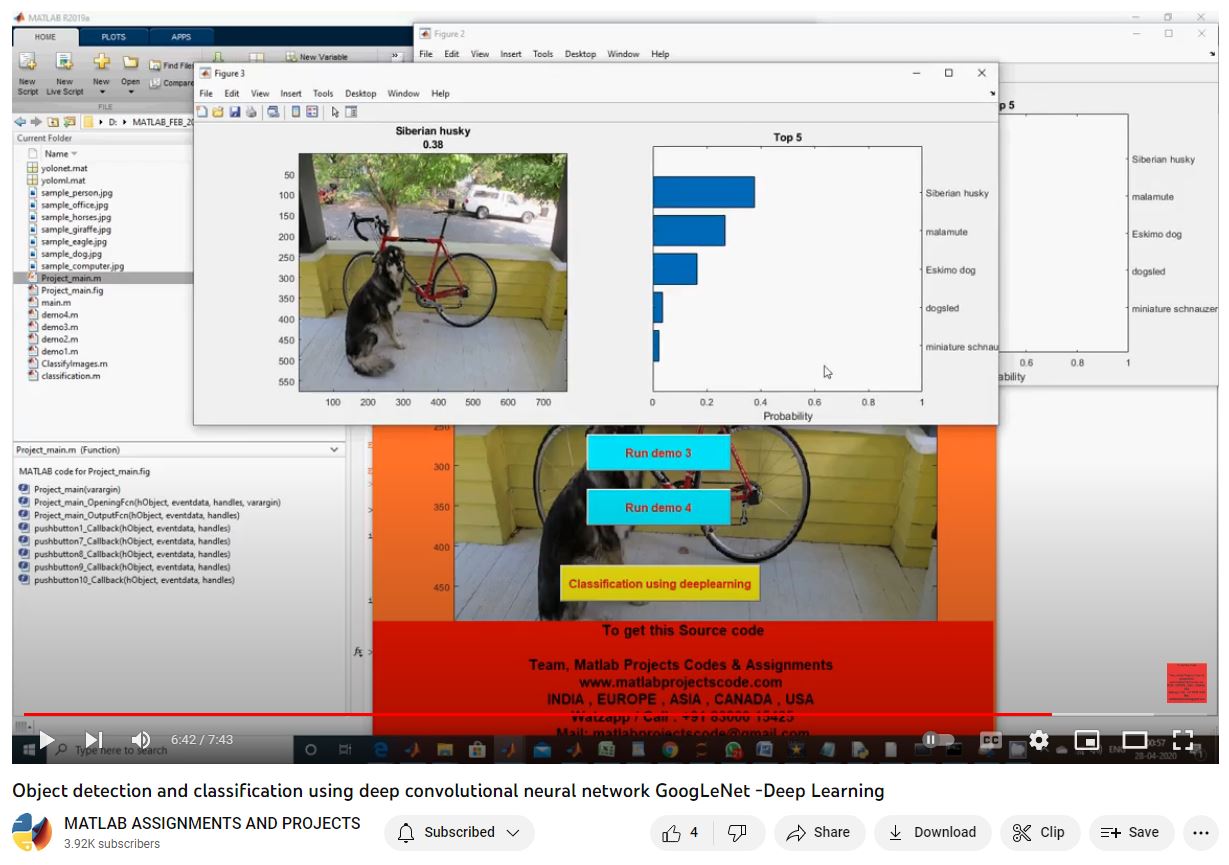Screen dimensions: 1229x865
Task: Click Open File icon in Figure 3
Action: click(218, 112)
